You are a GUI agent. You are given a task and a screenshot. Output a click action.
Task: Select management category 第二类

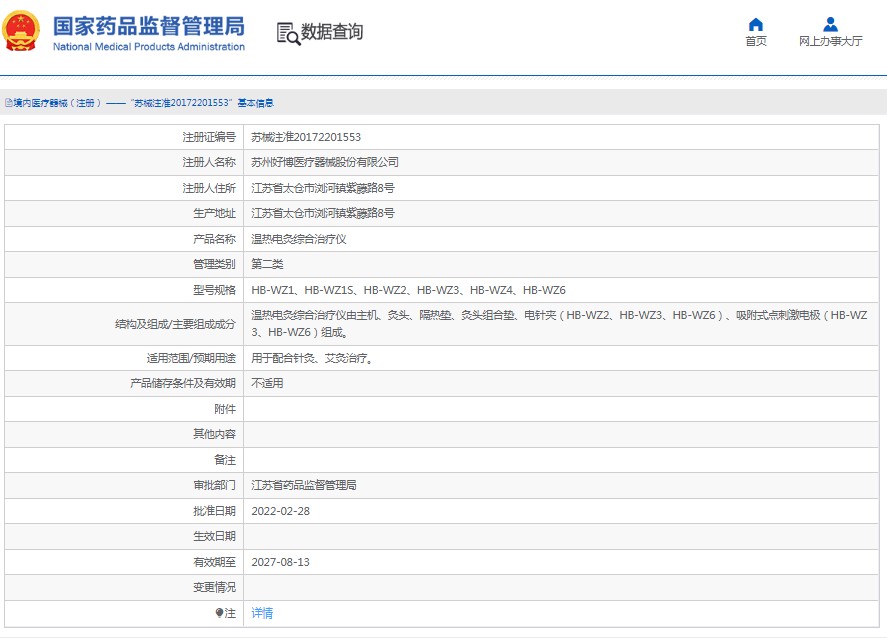[x=267, y=264]
